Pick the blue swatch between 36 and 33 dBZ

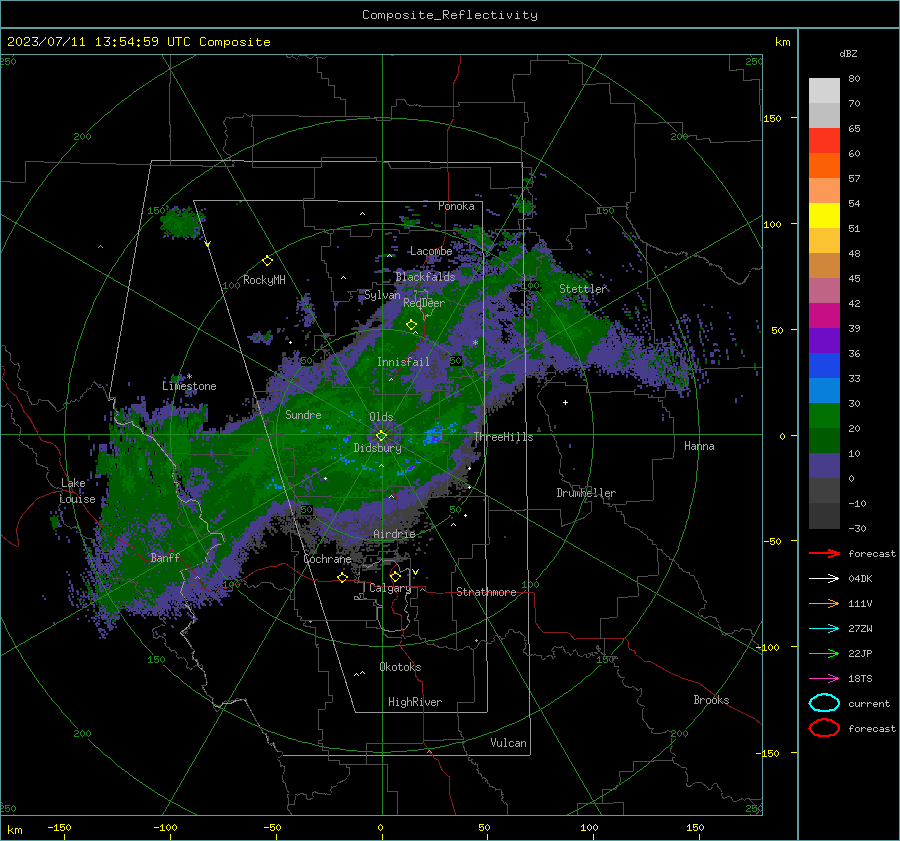pyautogui.click(x=824, y=366)
